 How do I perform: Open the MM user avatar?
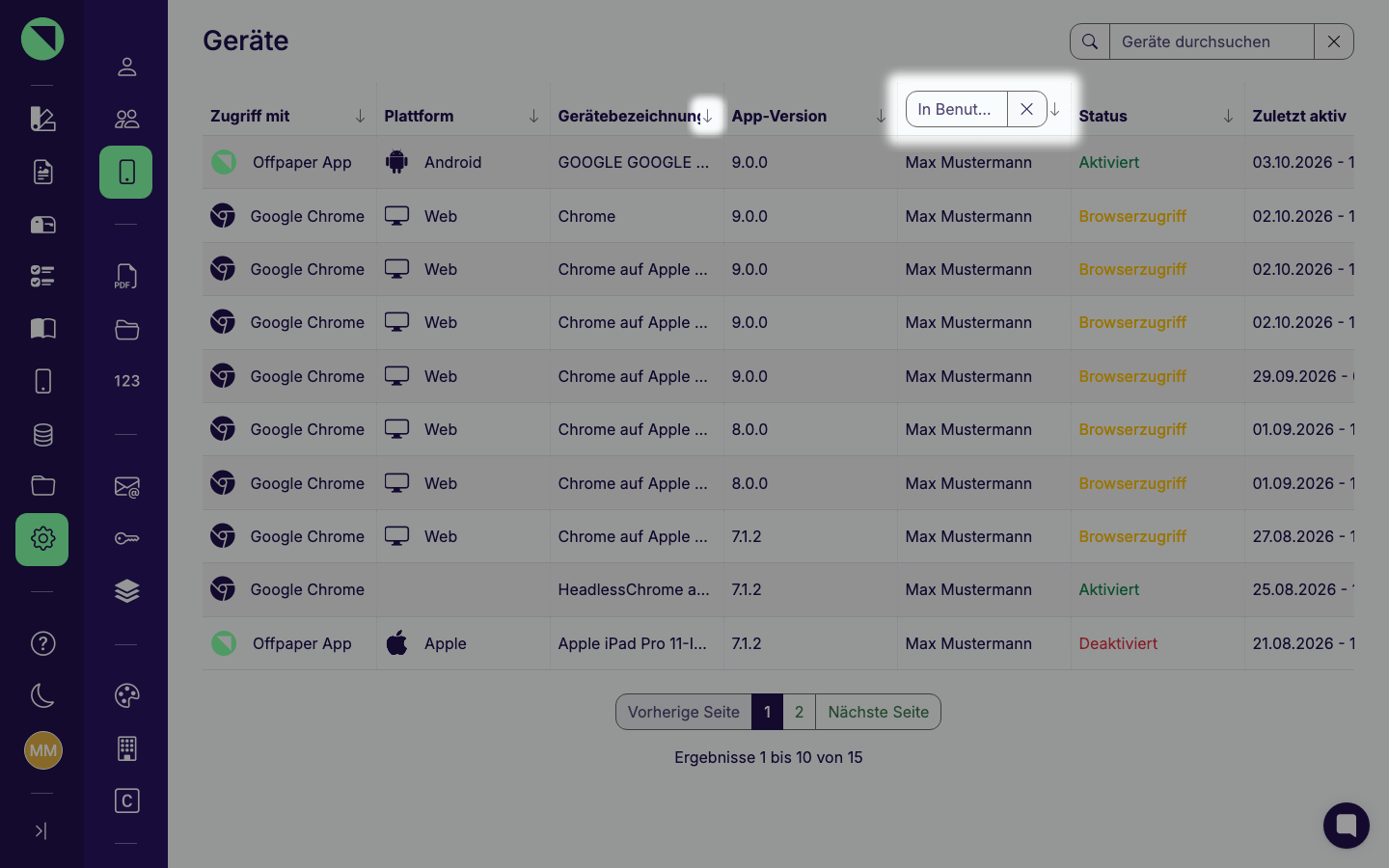[42, 750]
